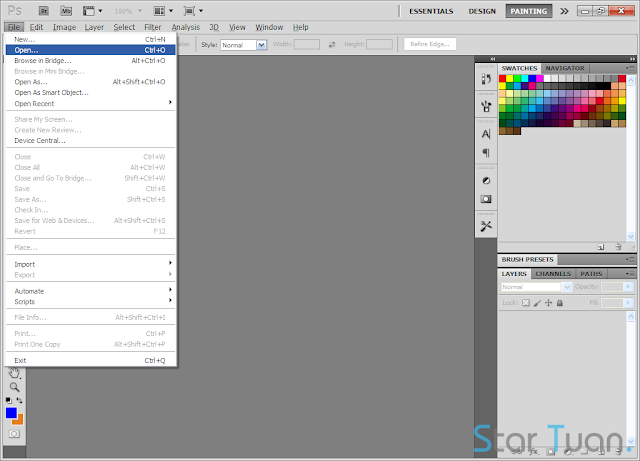Viewport: 640px width, 461px height.
Task: Open the Style dropdown set to Normal
Action: click(x=243, y=45)
